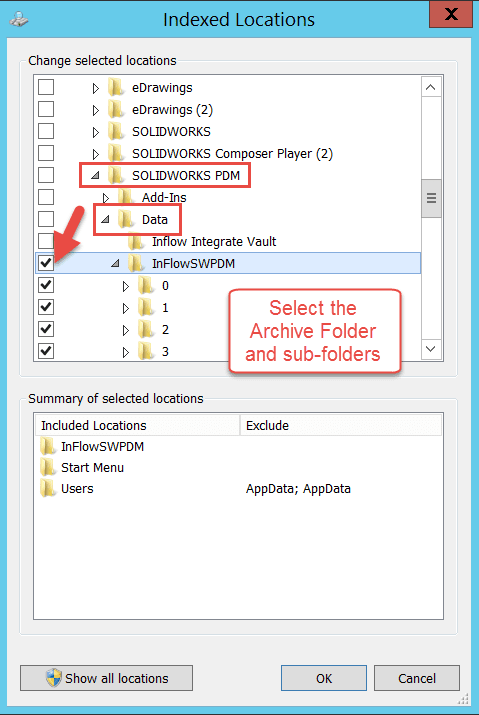Screen dimensions: 479x715
Task: Click the tree vertical scrollbar thumb
Action: coord(431,198)
